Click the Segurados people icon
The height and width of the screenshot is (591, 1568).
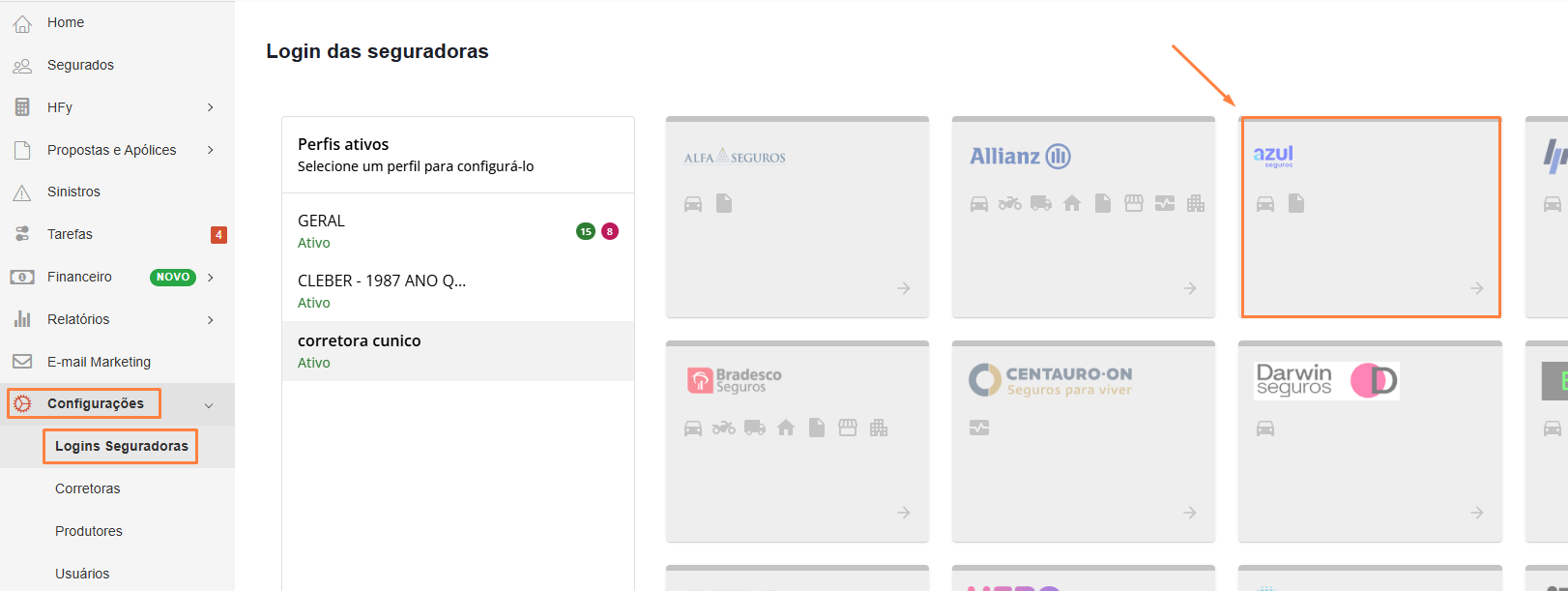click(x=22, y=66)
